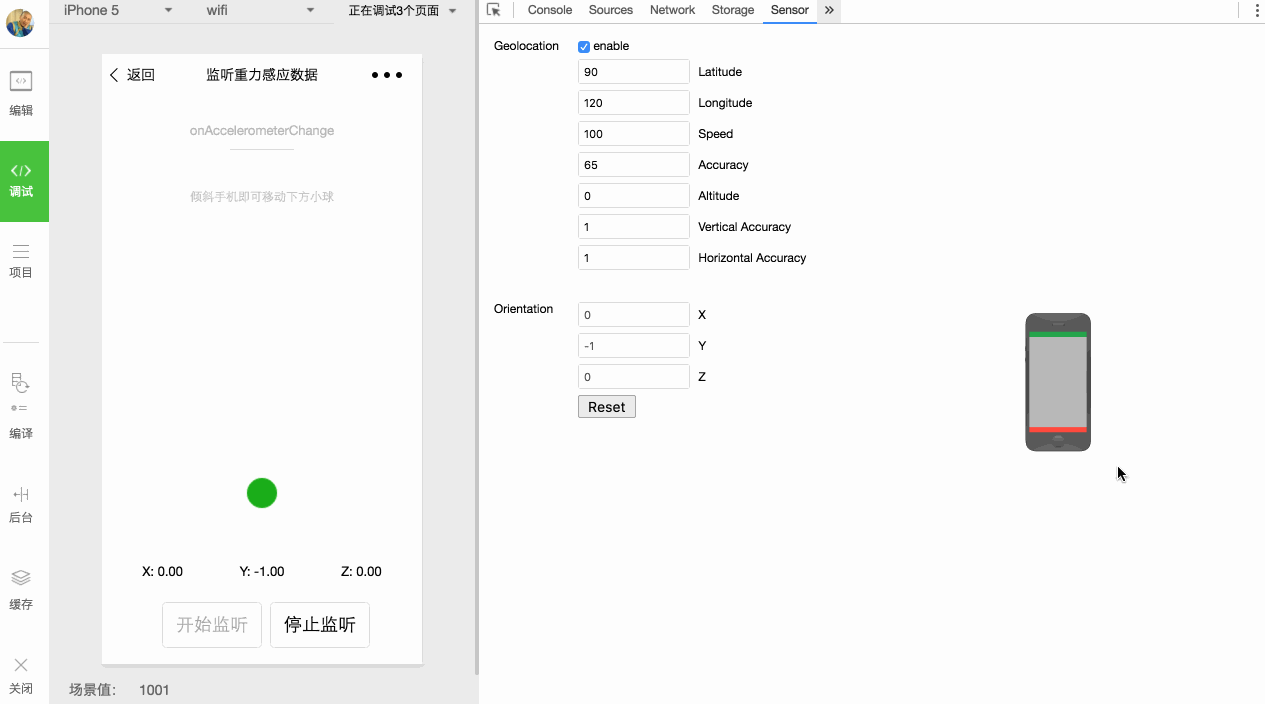Click the 后台 (background) sidebar icon
Image resolution: width=1265 pixels, height=704 pixels.
[21, 504]
